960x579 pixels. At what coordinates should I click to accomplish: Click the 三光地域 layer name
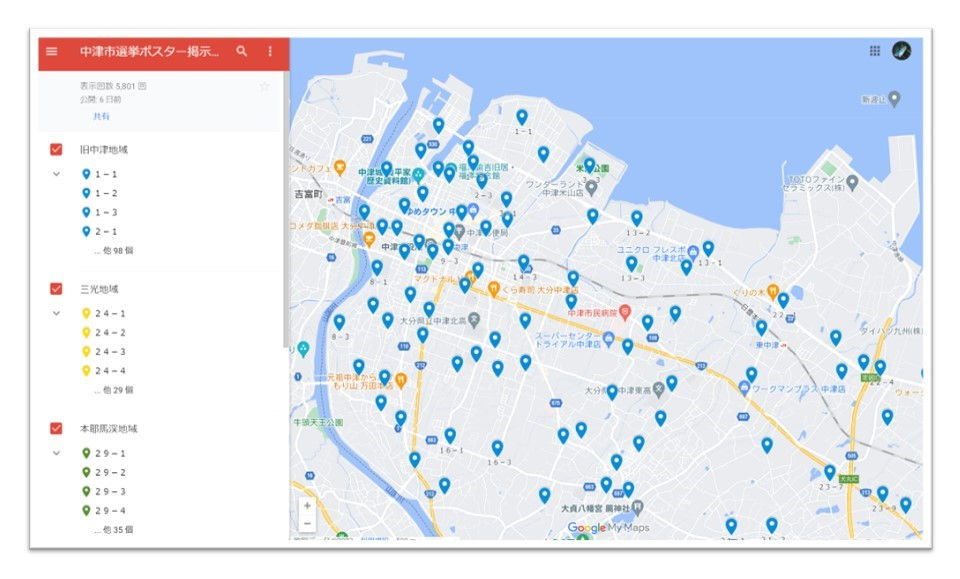pos(99,289)
